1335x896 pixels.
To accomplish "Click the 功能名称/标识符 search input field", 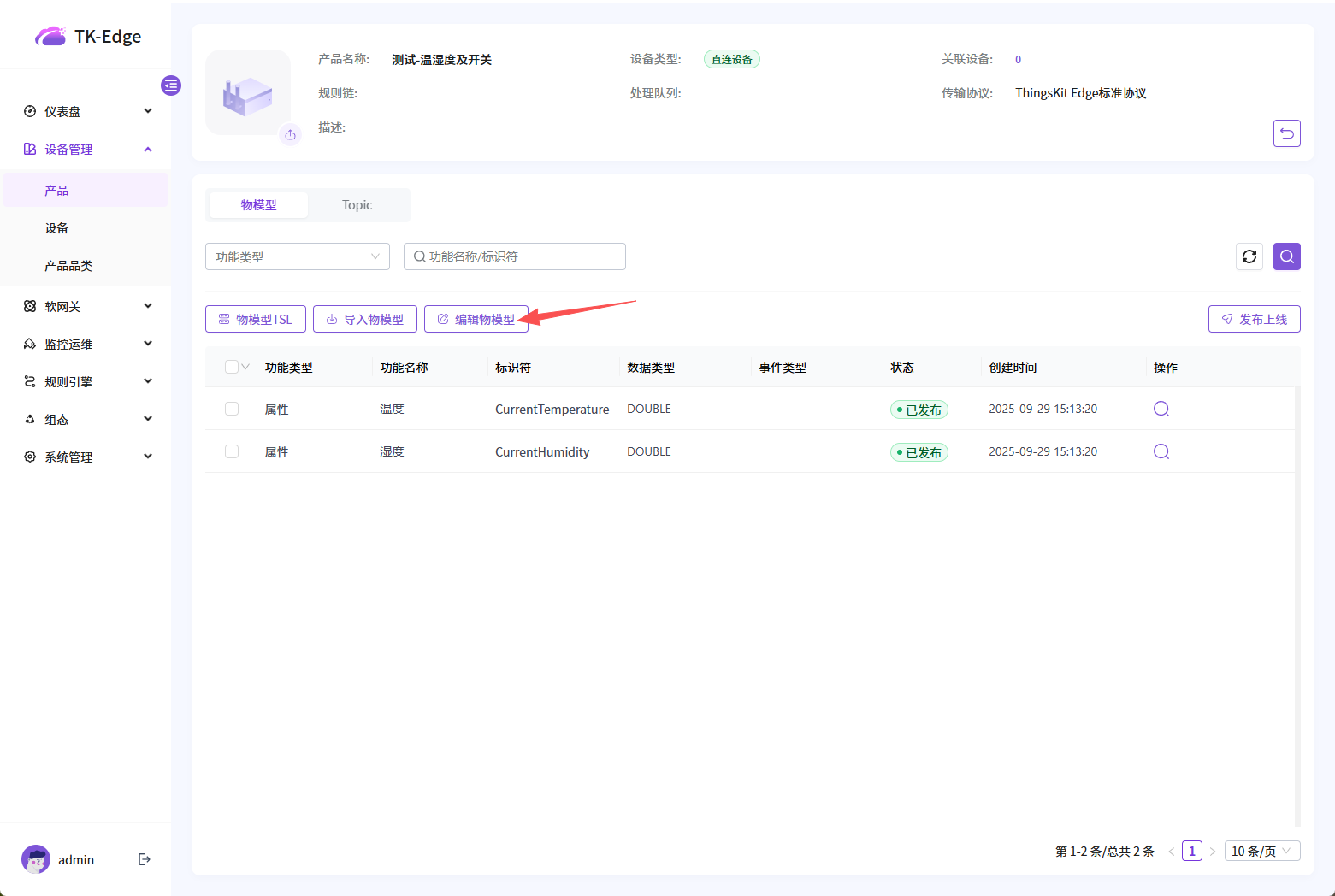I will point(522,256).
